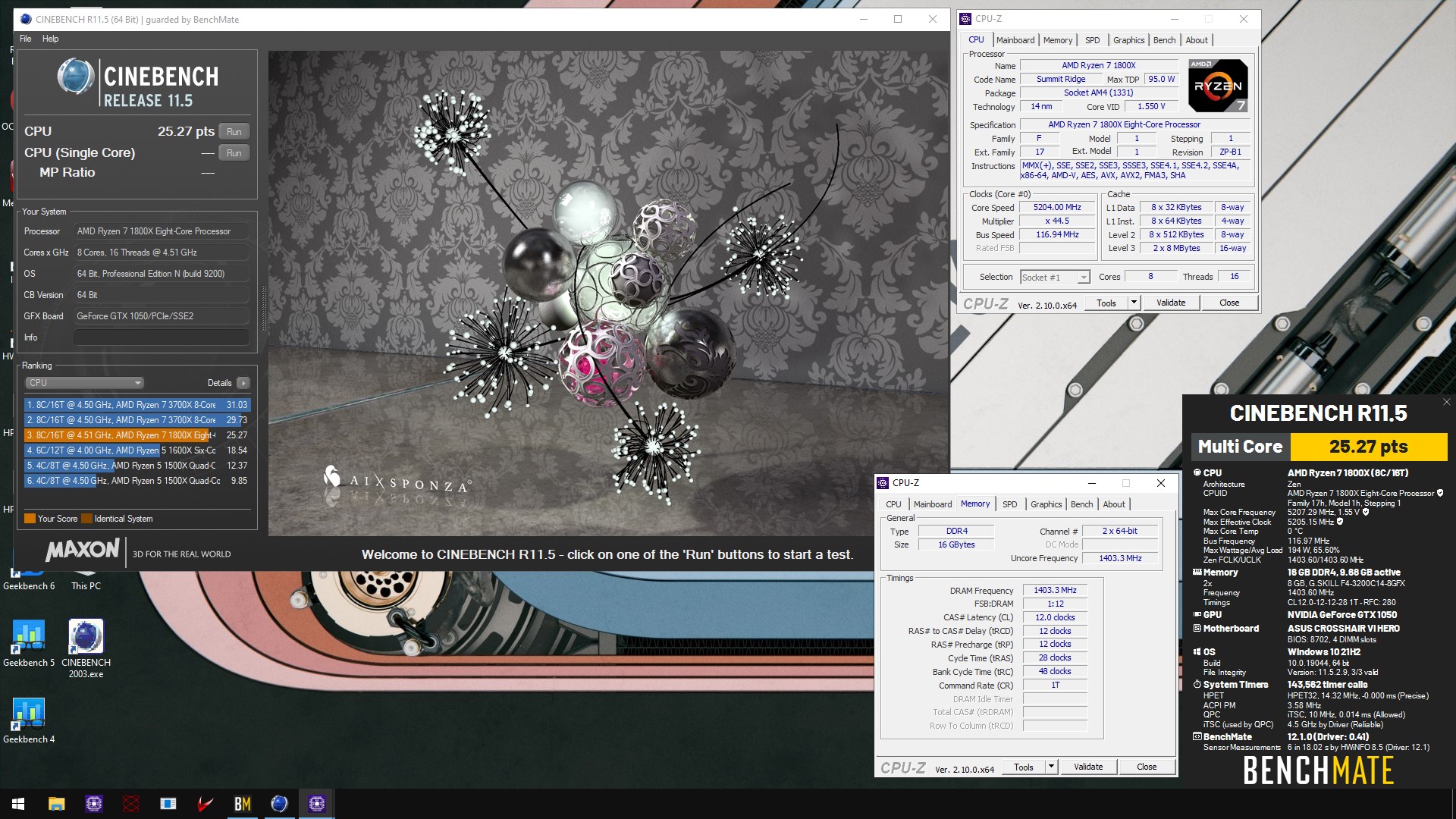This screenshot has width=1456, height=819.
Task: Click the Ryzen 7 logo in CPU-Z
Action: click(x=1217, y=86)
